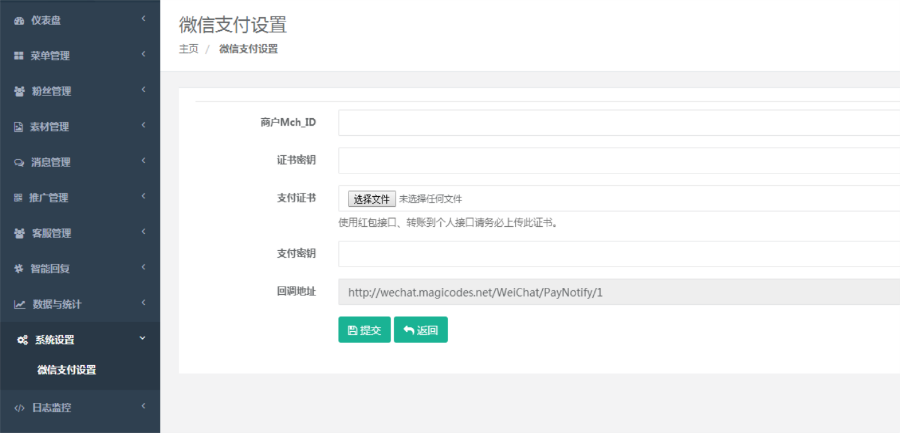The image size is (900, 433).
Task: Click the icon beside 智能回复
Action: coord(18,269)
